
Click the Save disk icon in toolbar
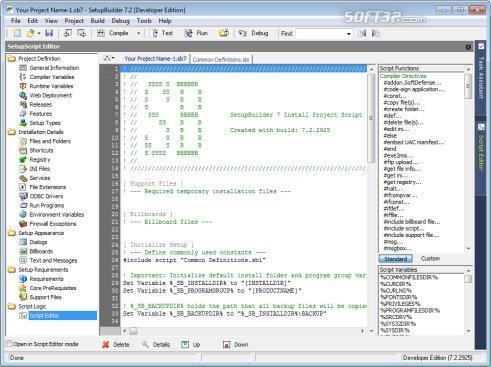(49, 33)
